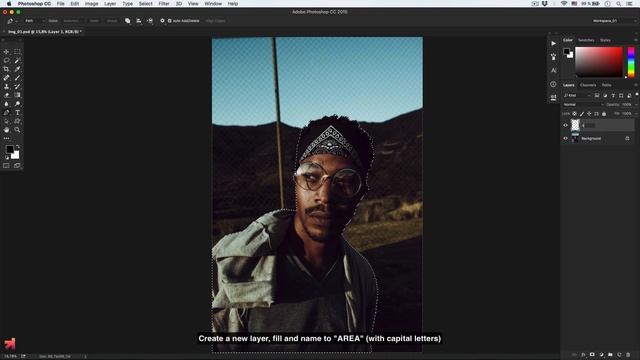The width and height of the screenshot is (640, 360).
Task: Reset default foreground and background colors
Action: coord(7,158)
